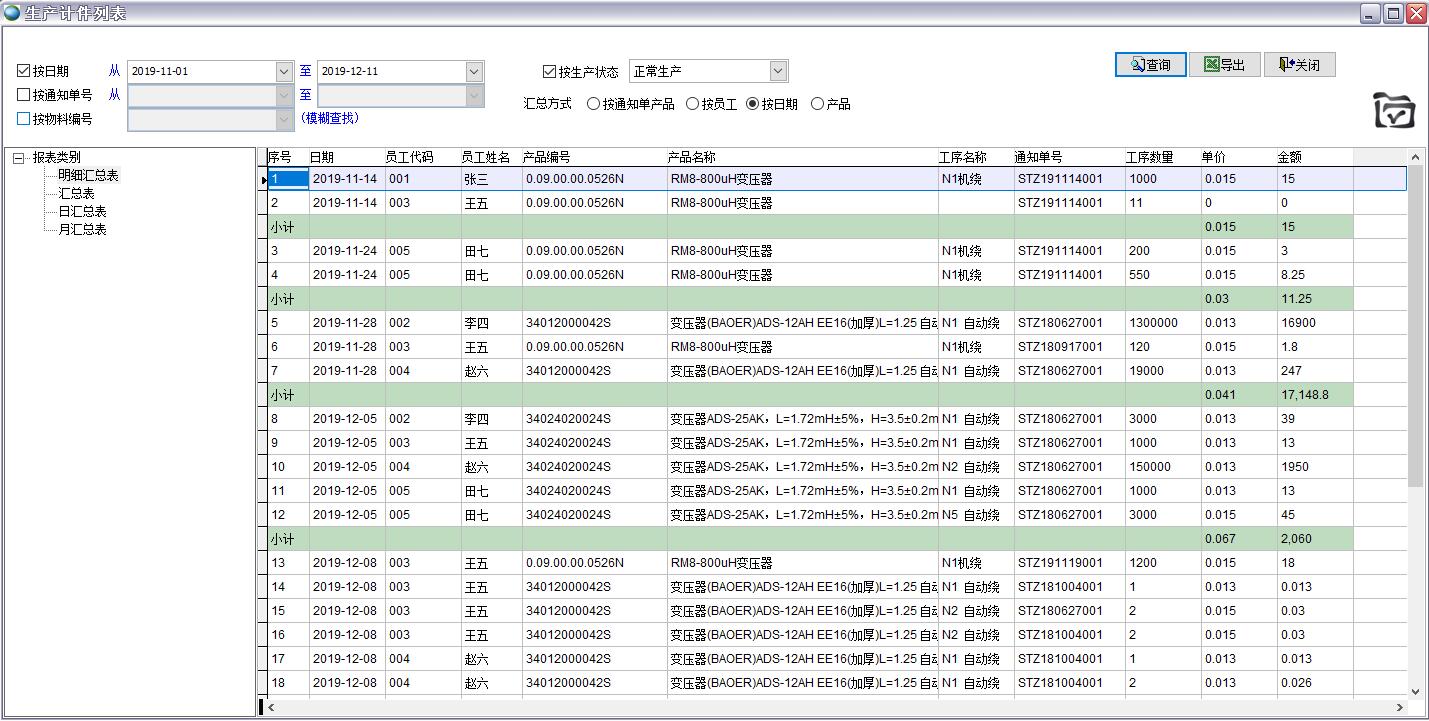Viewport: 1429px width, 721px height.
Task: Open the start date 2019-11-01 dropdown
Action: point(284,71)
